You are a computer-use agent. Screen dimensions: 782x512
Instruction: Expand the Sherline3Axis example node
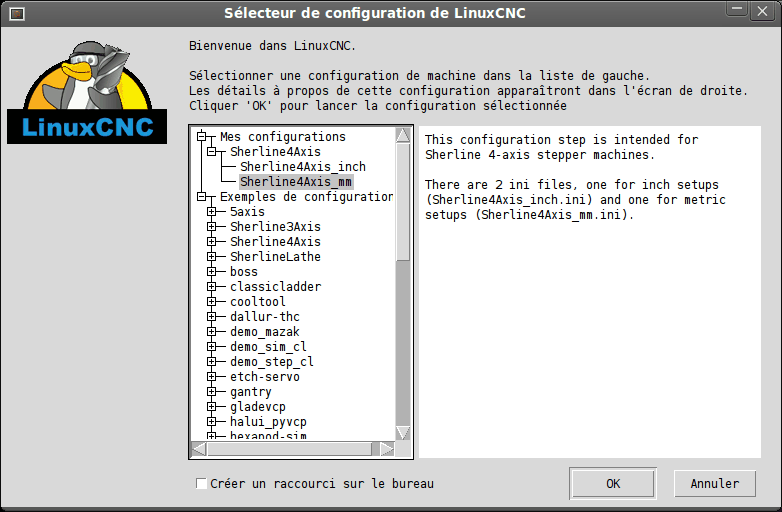211,226
